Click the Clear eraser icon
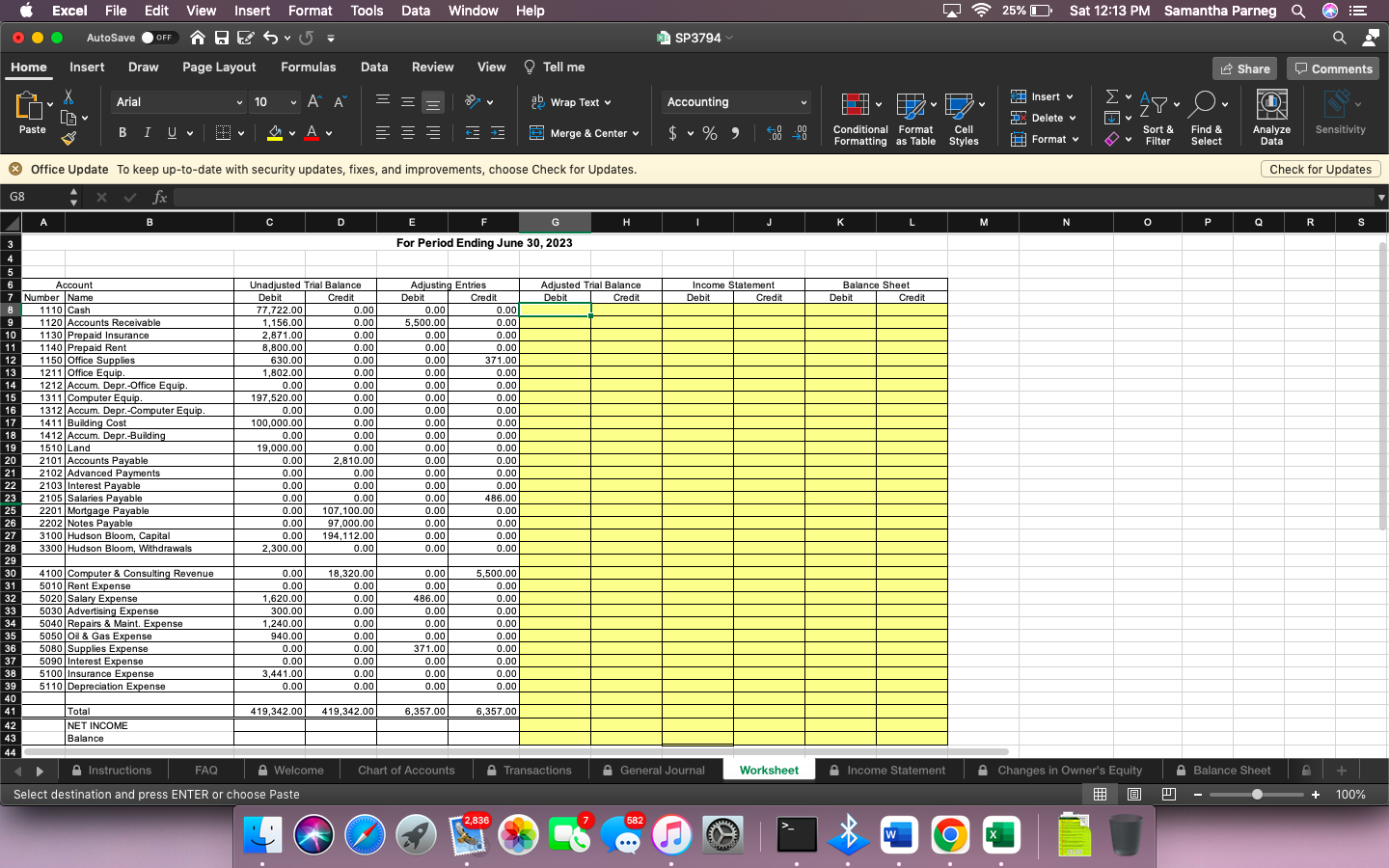The width and height of the screenshot is (1389, 868). pos(1112,139)
